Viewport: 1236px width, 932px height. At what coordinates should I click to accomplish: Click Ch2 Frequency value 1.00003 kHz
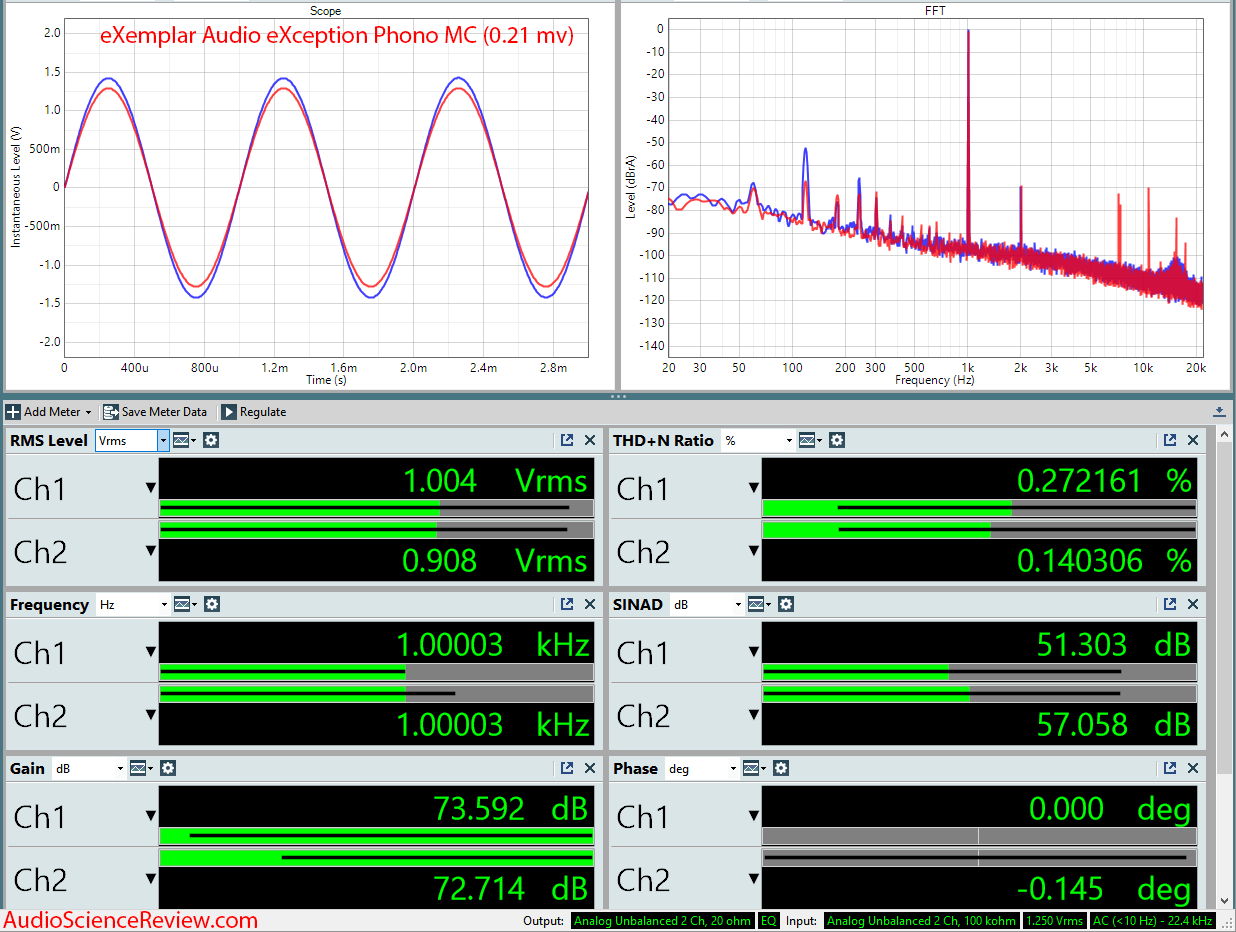coord(493,724)
